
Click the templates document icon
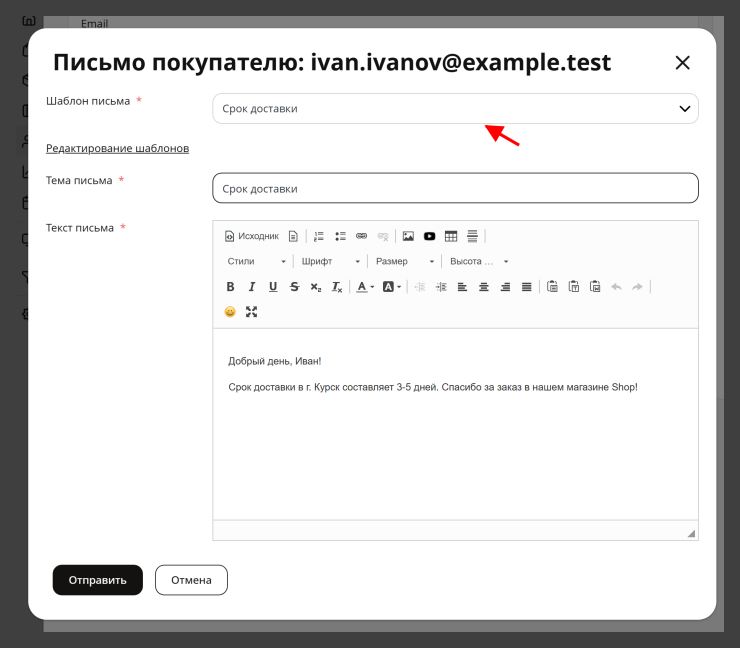293,236
